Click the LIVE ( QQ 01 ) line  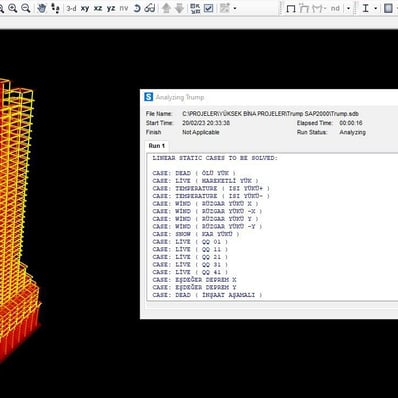point(190,242)
